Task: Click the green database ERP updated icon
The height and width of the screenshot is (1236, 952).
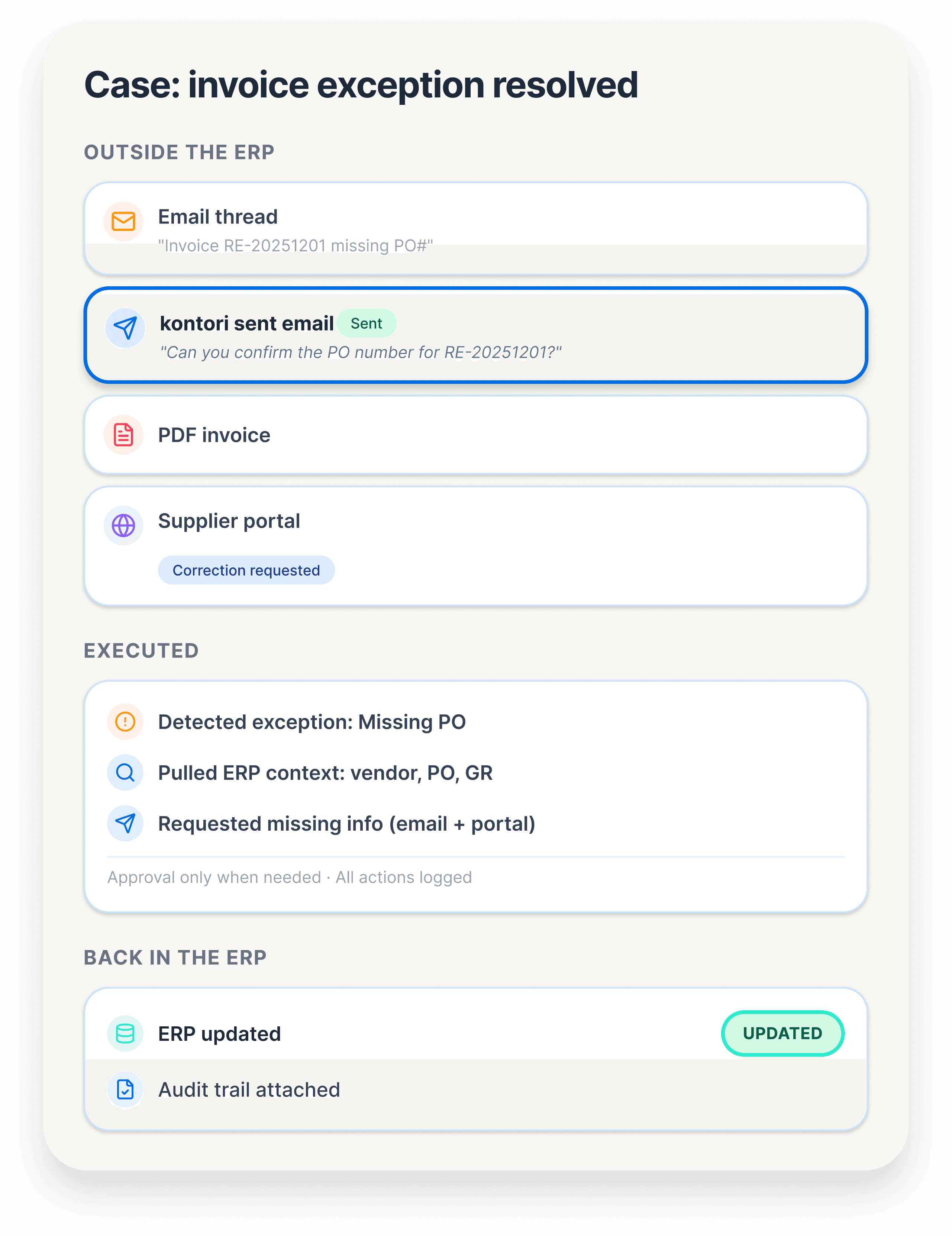Action: (x=125, y=1033)
